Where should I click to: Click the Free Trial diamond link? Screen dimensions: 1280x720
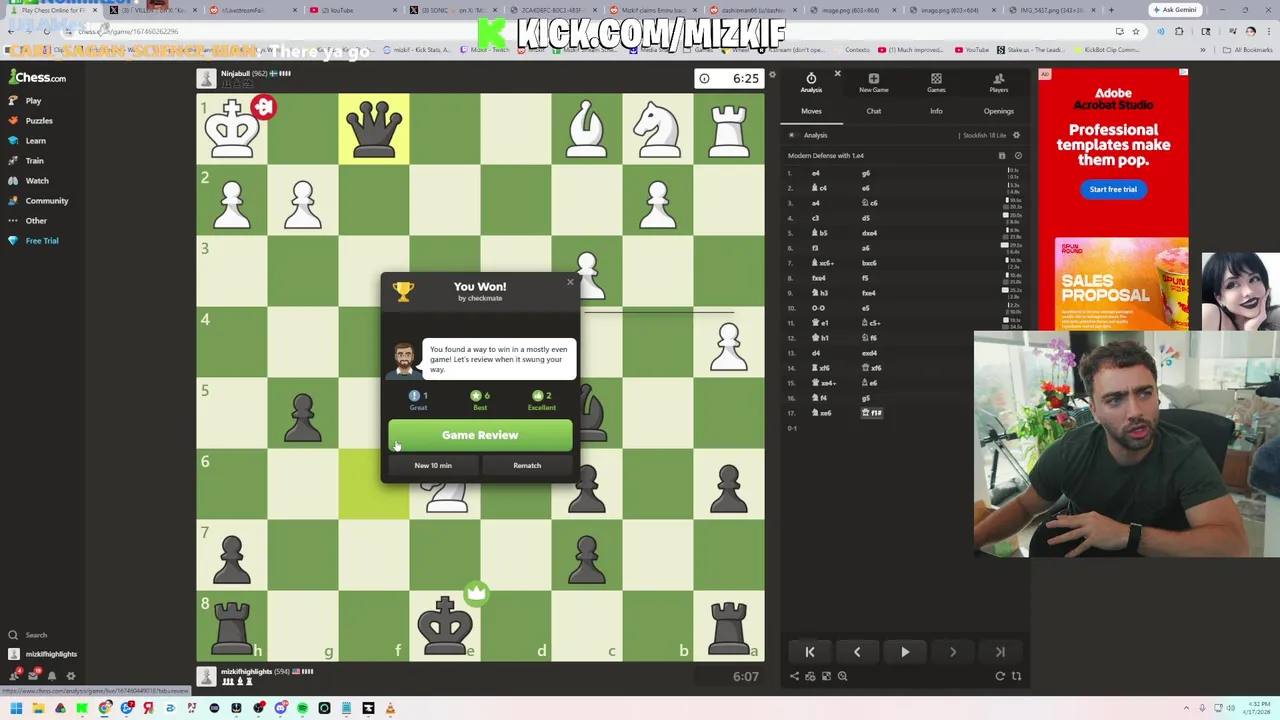click(x=34, y=240)
